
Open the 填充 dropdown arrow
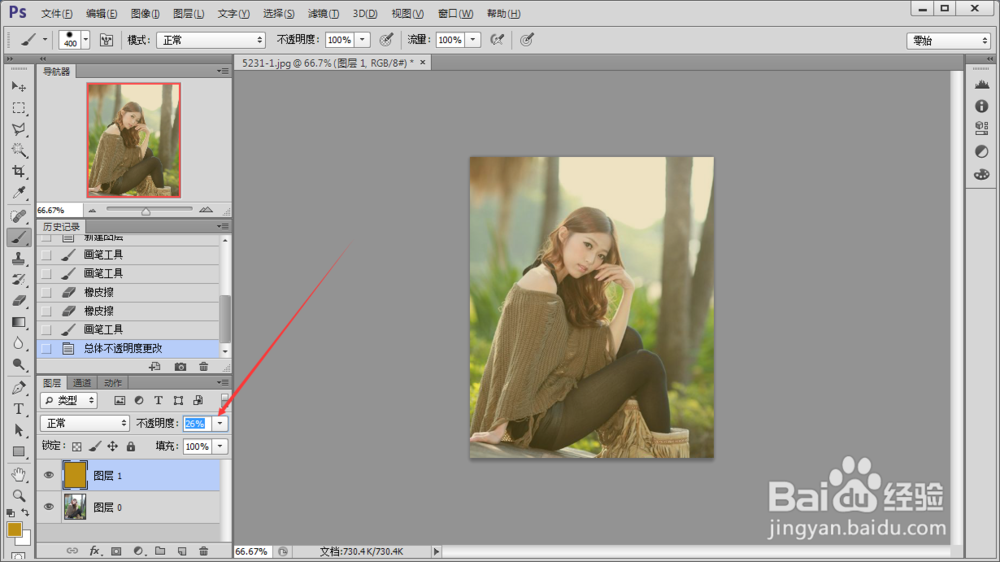(220, 447)
